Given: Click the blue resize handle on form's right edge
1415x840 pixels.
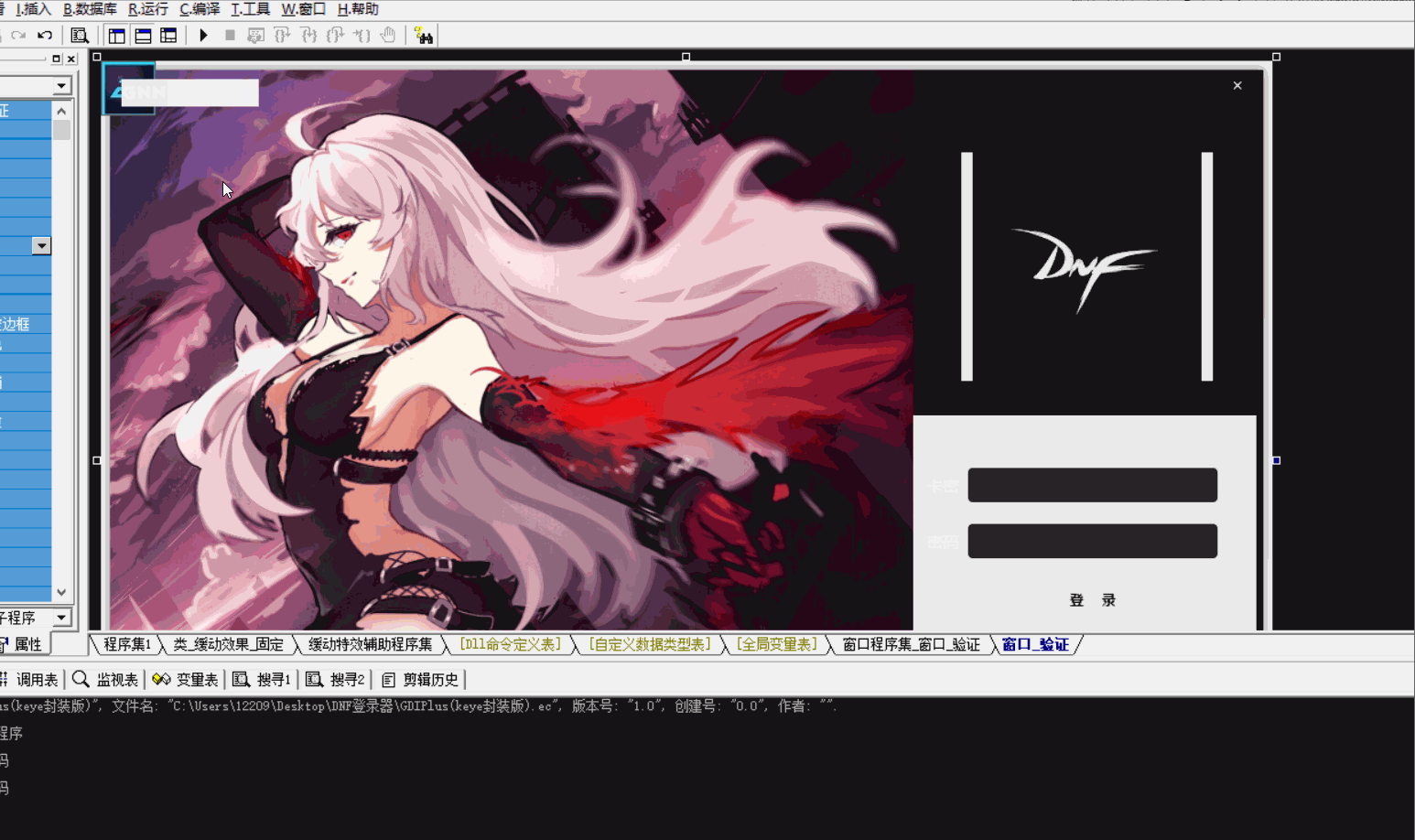Looking at the screenshot, I should [x=1276, y=460].
